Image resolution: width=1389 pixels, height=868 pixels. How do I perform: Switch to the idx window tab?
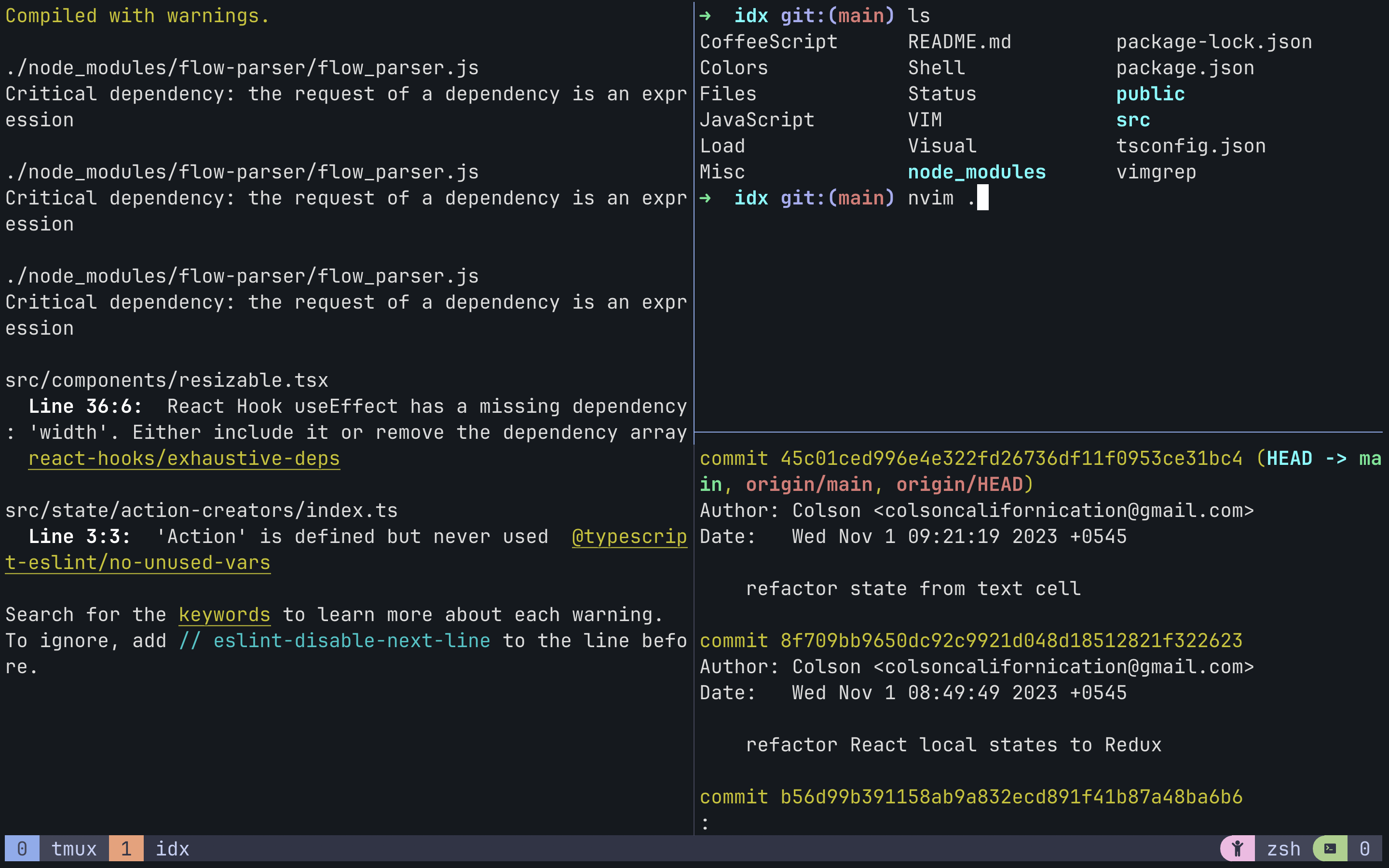[172, 849]
